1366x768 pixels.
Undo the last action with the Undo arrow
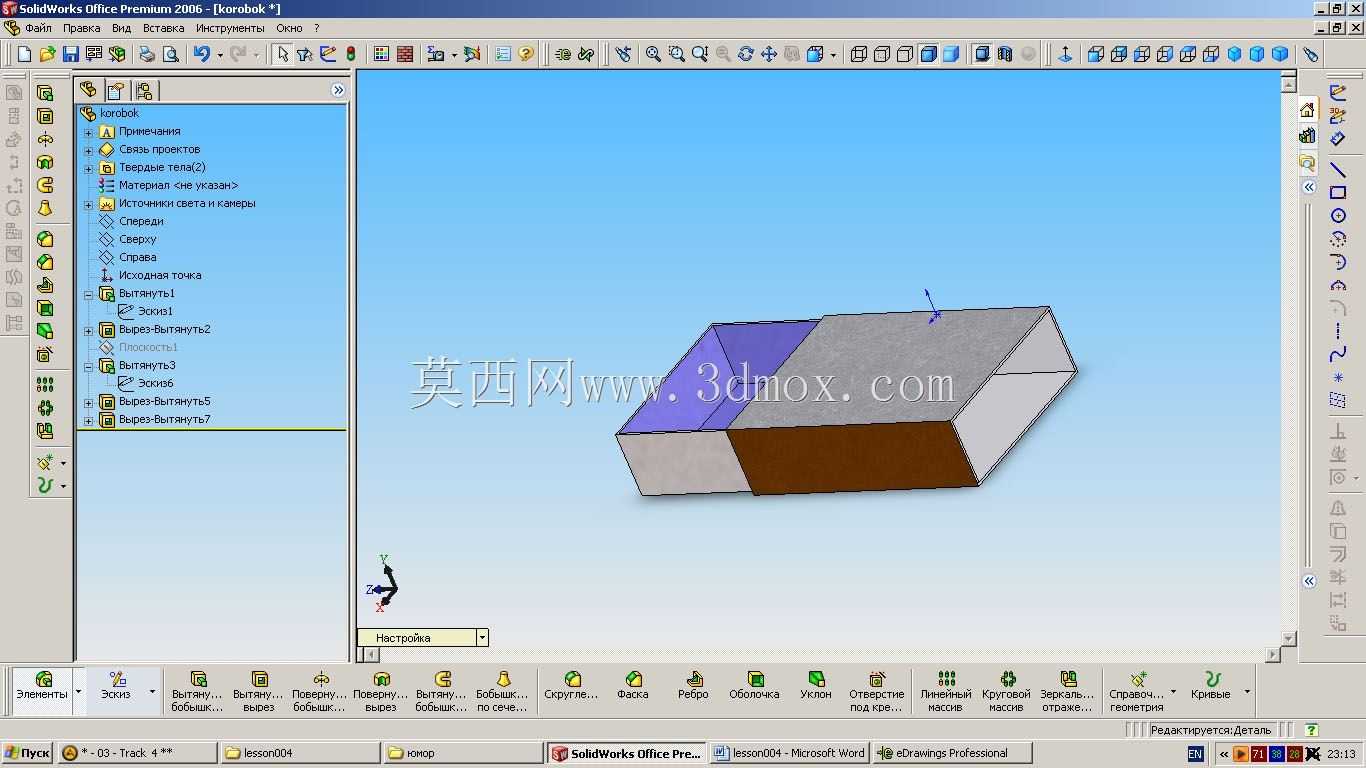pos(201,54)
